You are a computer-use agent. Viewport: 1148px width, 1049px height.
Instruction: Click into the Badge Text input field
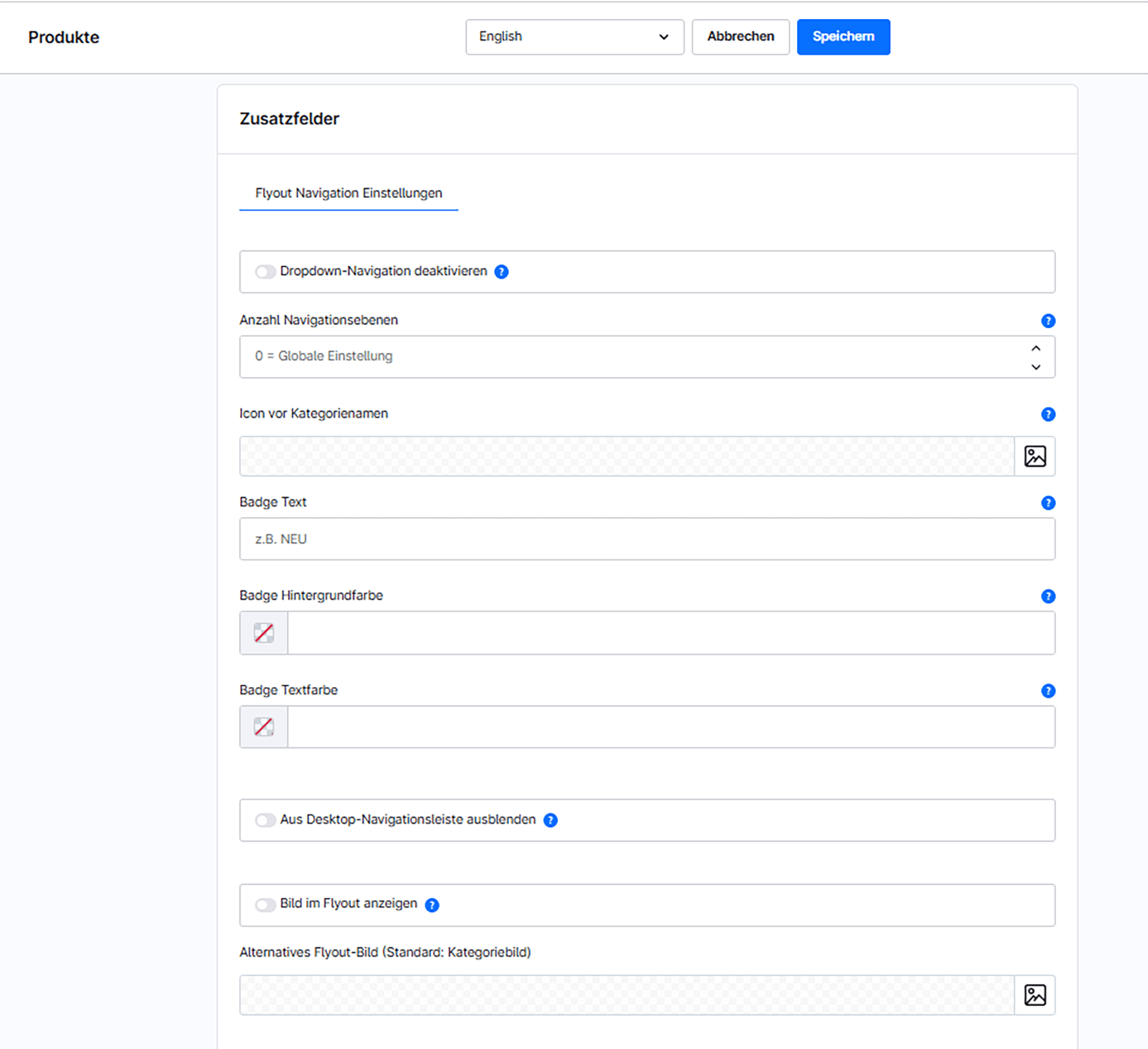[x=647, y=539]
